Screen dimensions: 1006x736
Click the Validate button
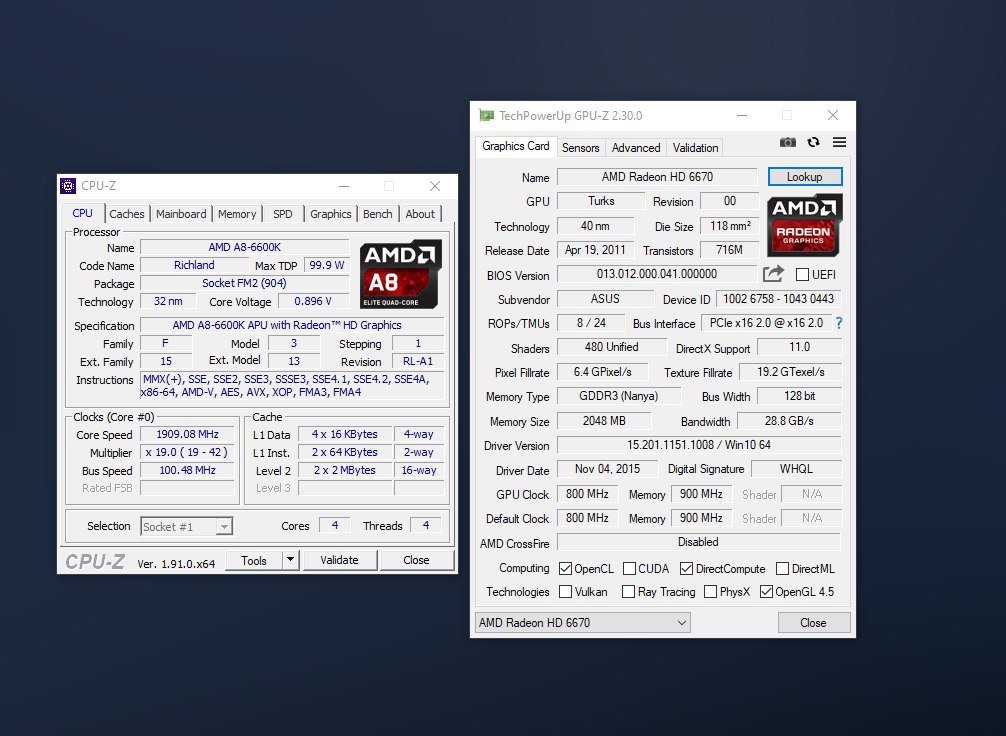(339, 560)
